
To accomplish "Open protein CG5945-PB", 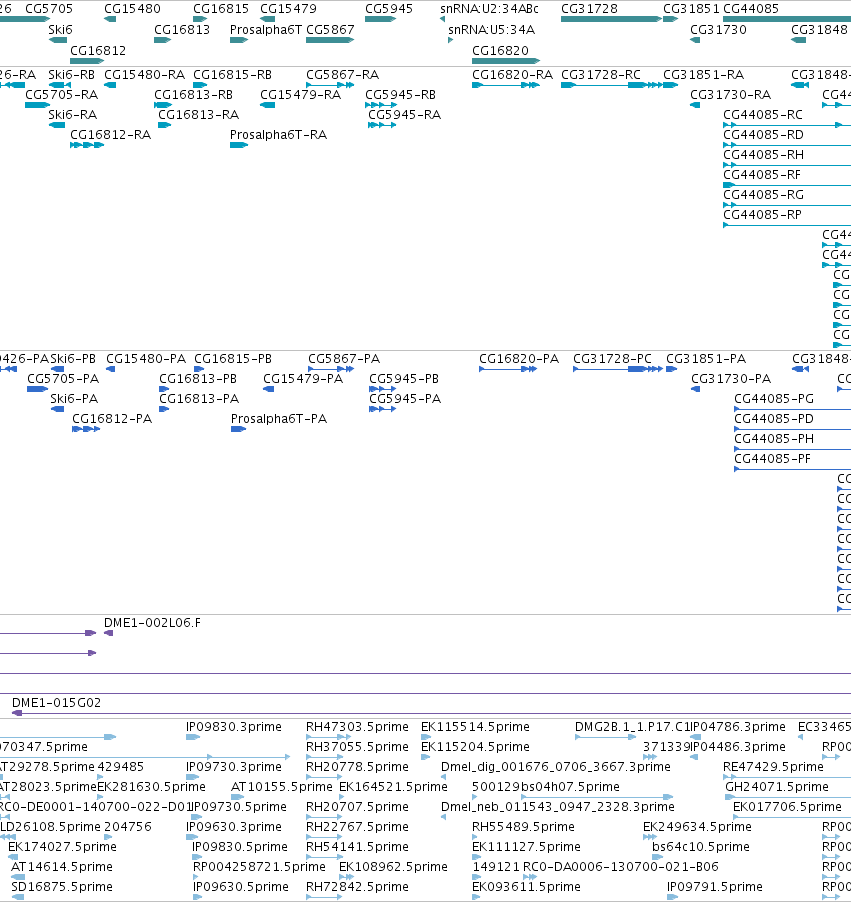I will click(x=404, y=379).
